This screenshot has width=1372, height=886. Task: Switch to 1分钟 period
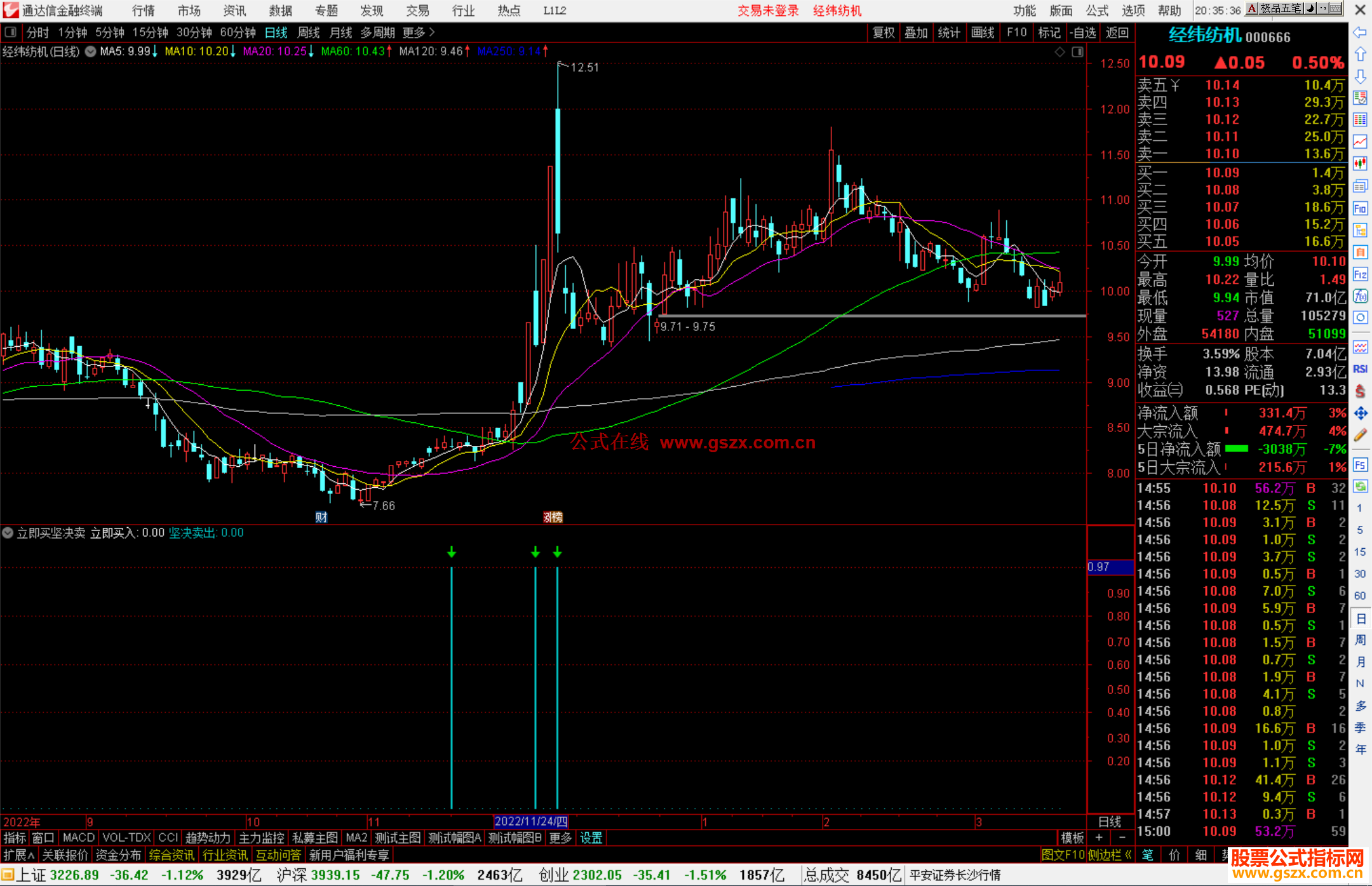[x=72, y=32]
